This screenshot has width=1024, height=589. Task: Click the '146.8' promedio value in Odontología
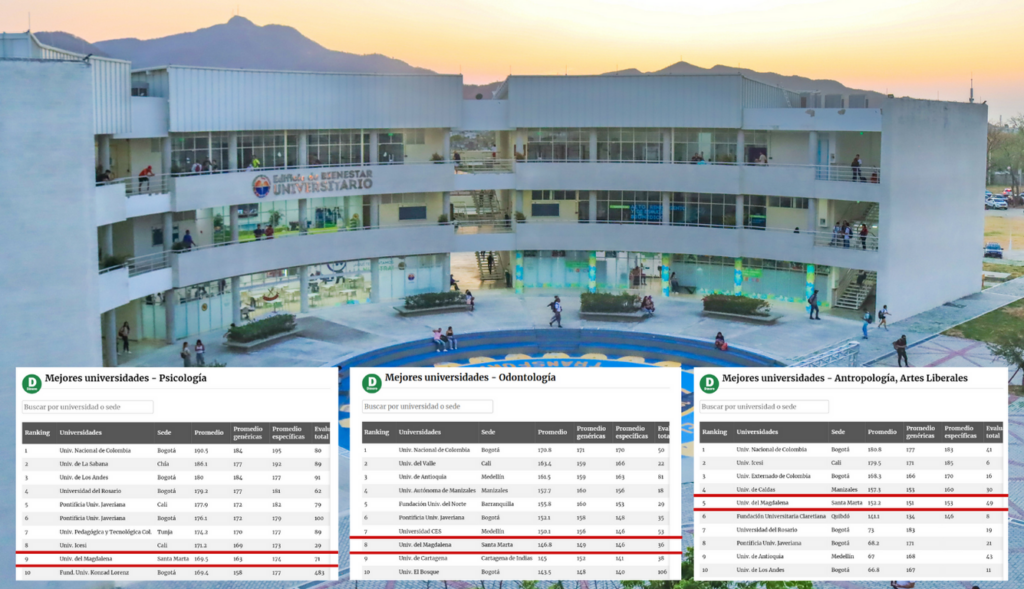[545, 545]
